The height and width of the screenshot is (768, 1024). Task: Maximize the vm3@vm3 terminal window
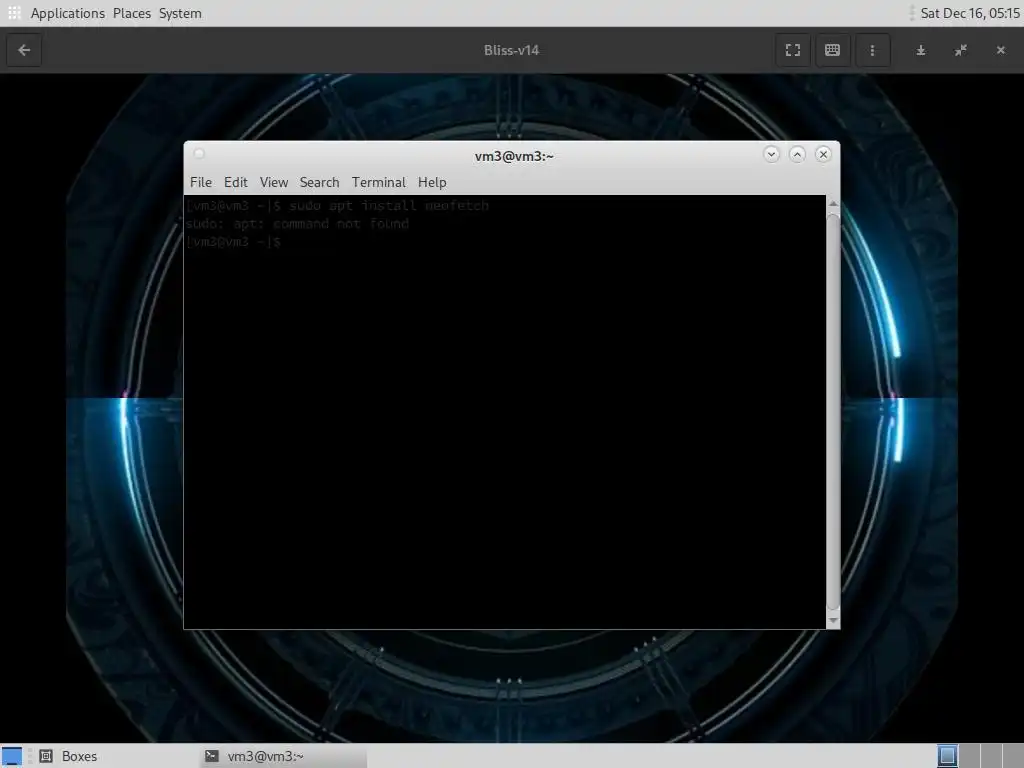pyautogui.click(x=797, y=154)
